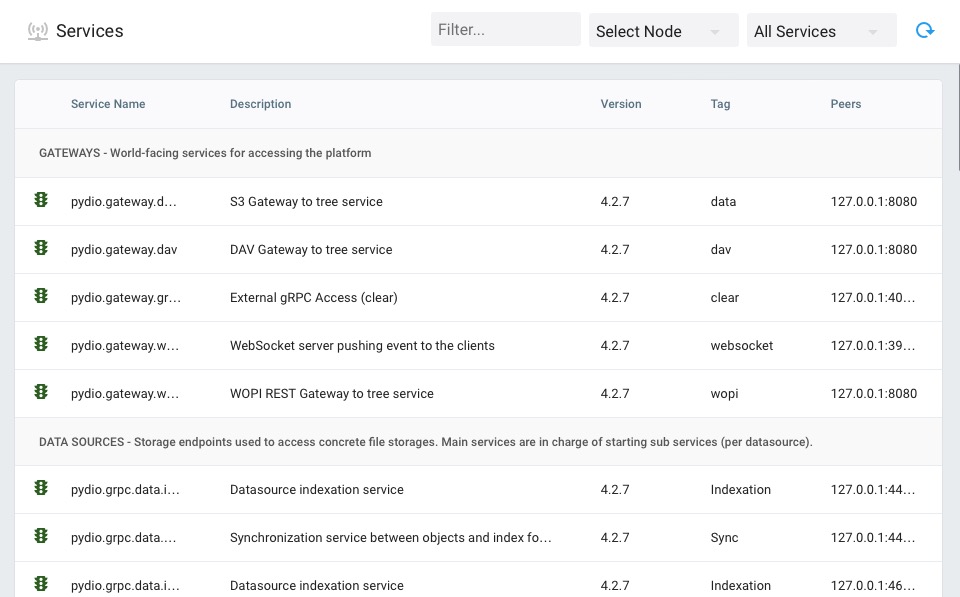This screenshot has height=597, width=960.
Task: Refresh the services list with the reload icon
Action: [925, 30]
